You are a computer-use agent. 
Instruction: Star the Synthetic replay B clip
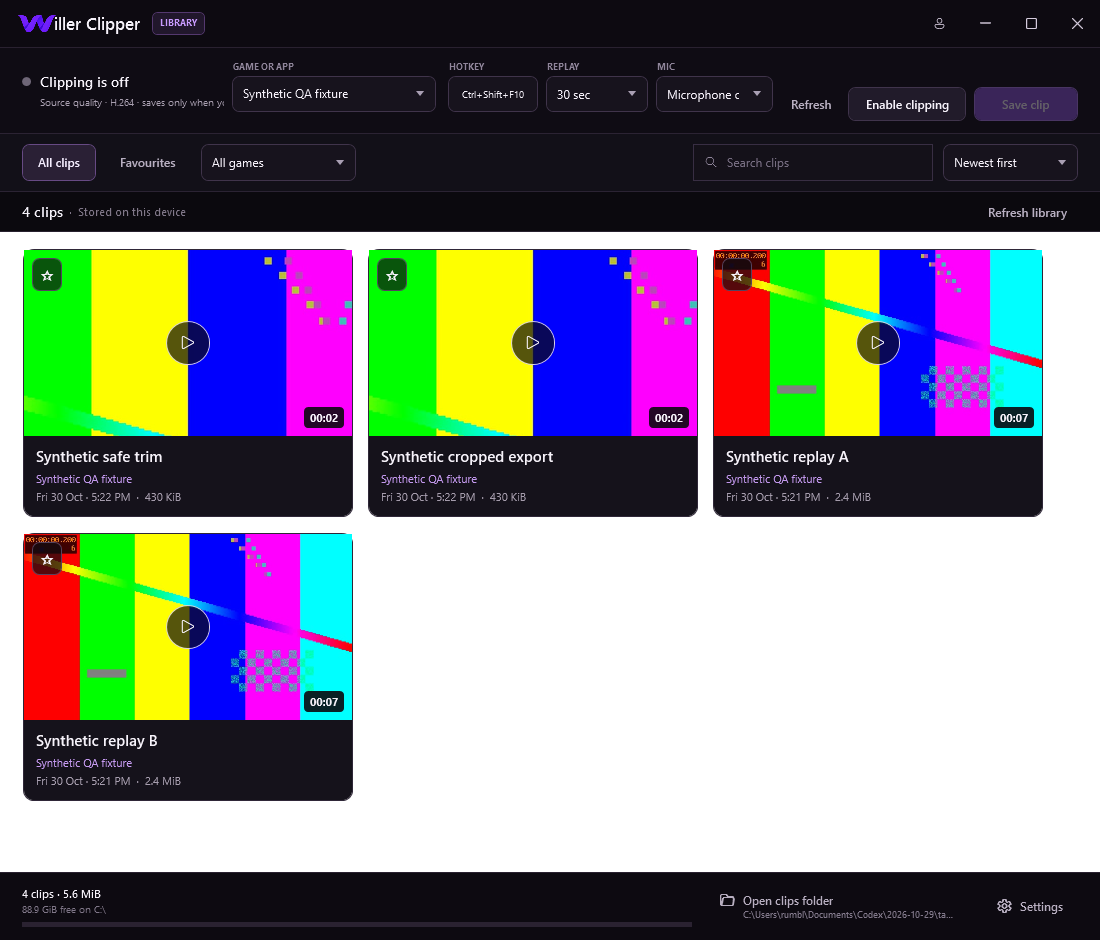tap(47, 560)
